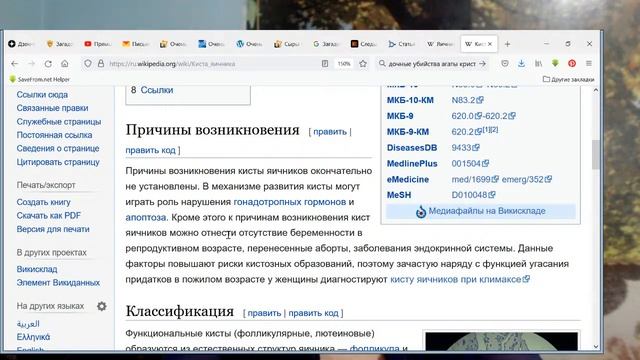
Task: Switch to the other Wikipedia tab beside the active one
Action: pos(440,44)
